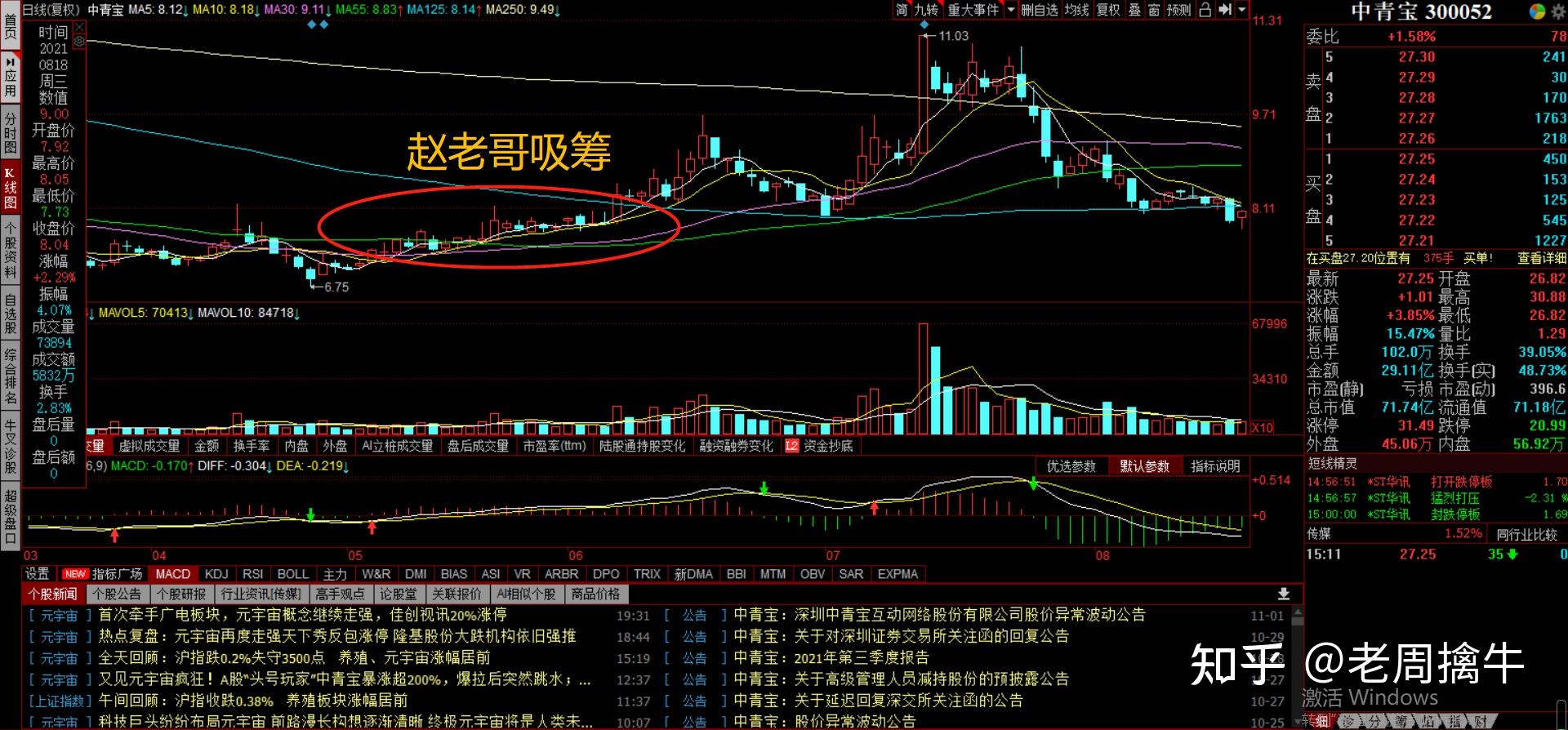
Task: Click the lock icon in chart toolbar
Action: point(1205,10)
